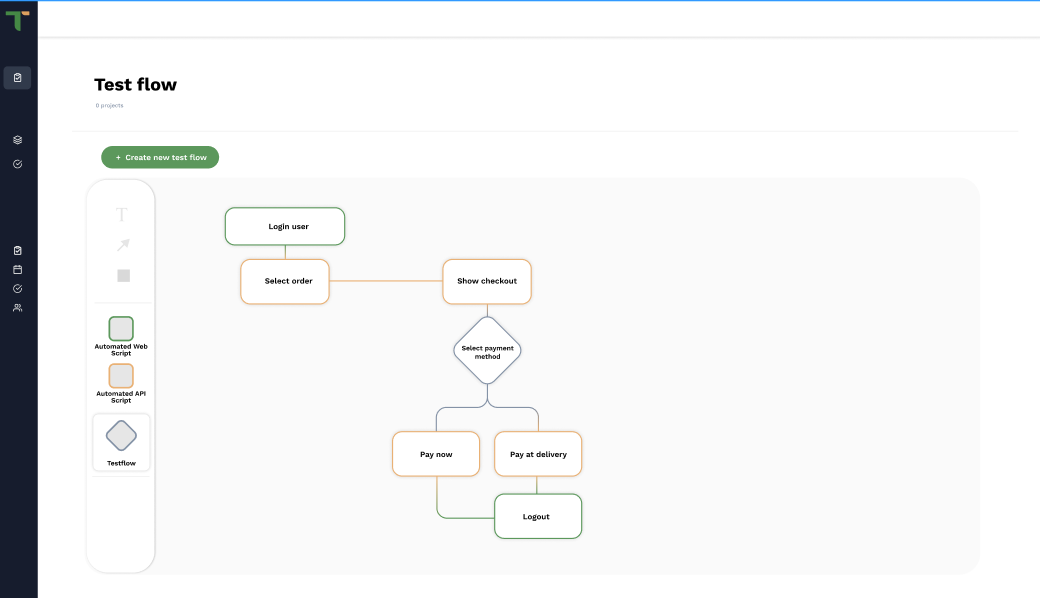Click the Automated Web Script label
This screenshot has width=1040, height=598.
coord(121,350)
